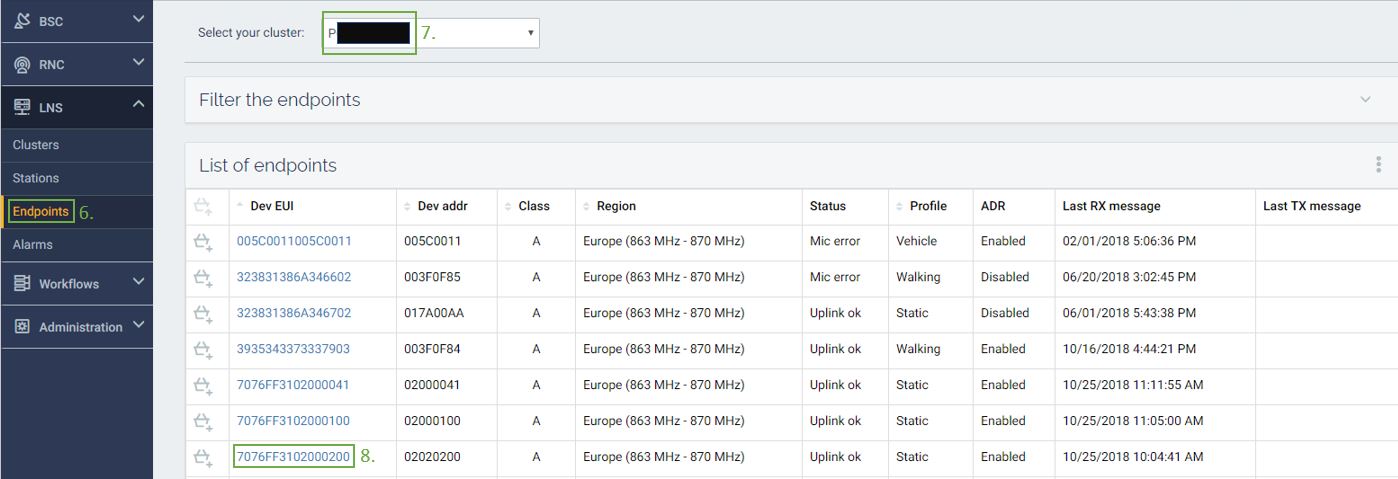Click the BSC satellite dish icon
Screen dimensions: 1398x479
(22, 21)
